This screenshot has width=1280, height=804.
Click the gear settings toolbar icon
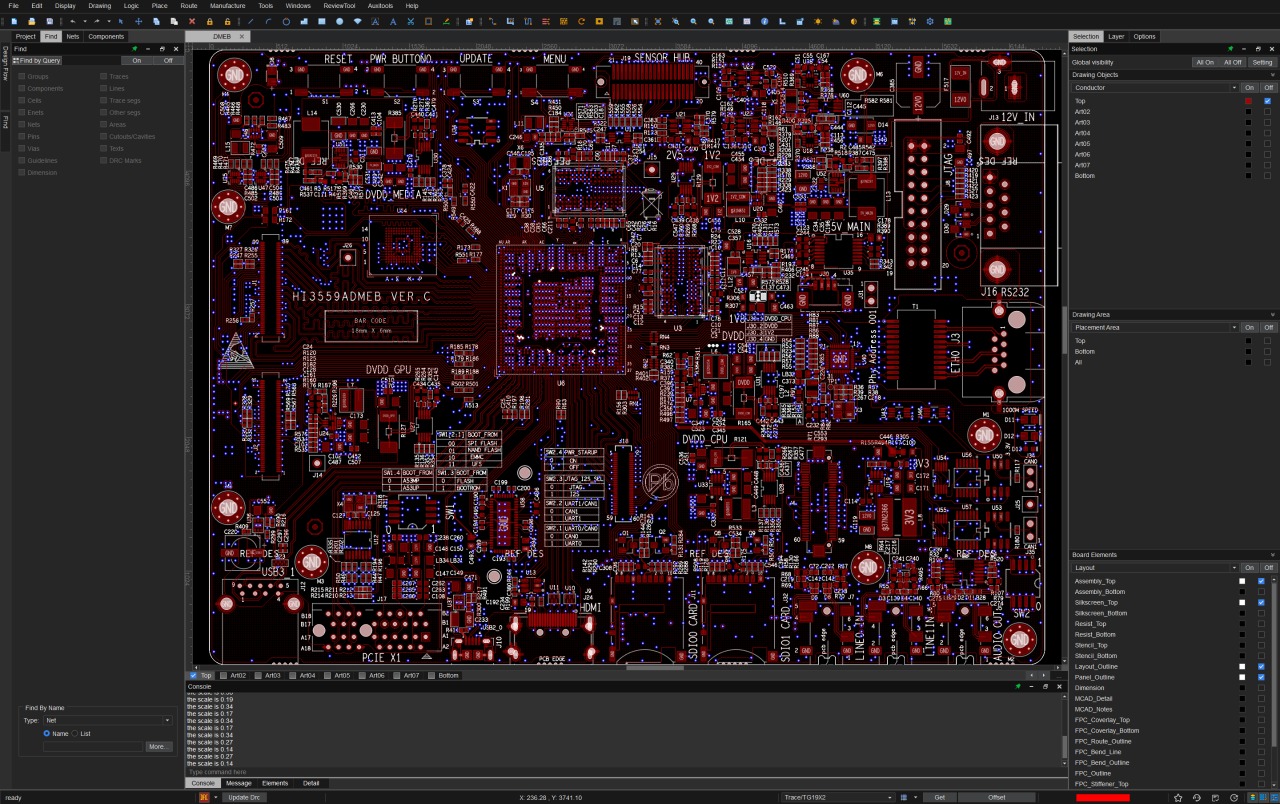929,21
